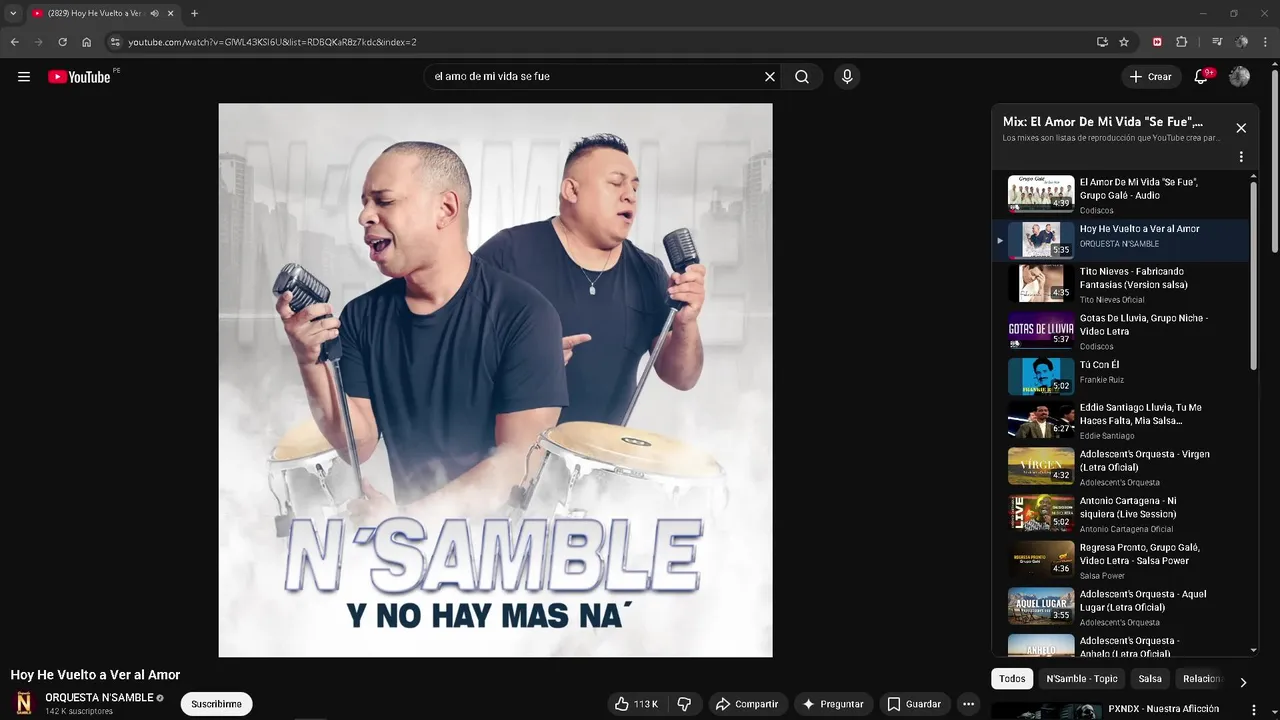Save the video with Guardar
The image size is (1280, 720).
pos(914,704)
